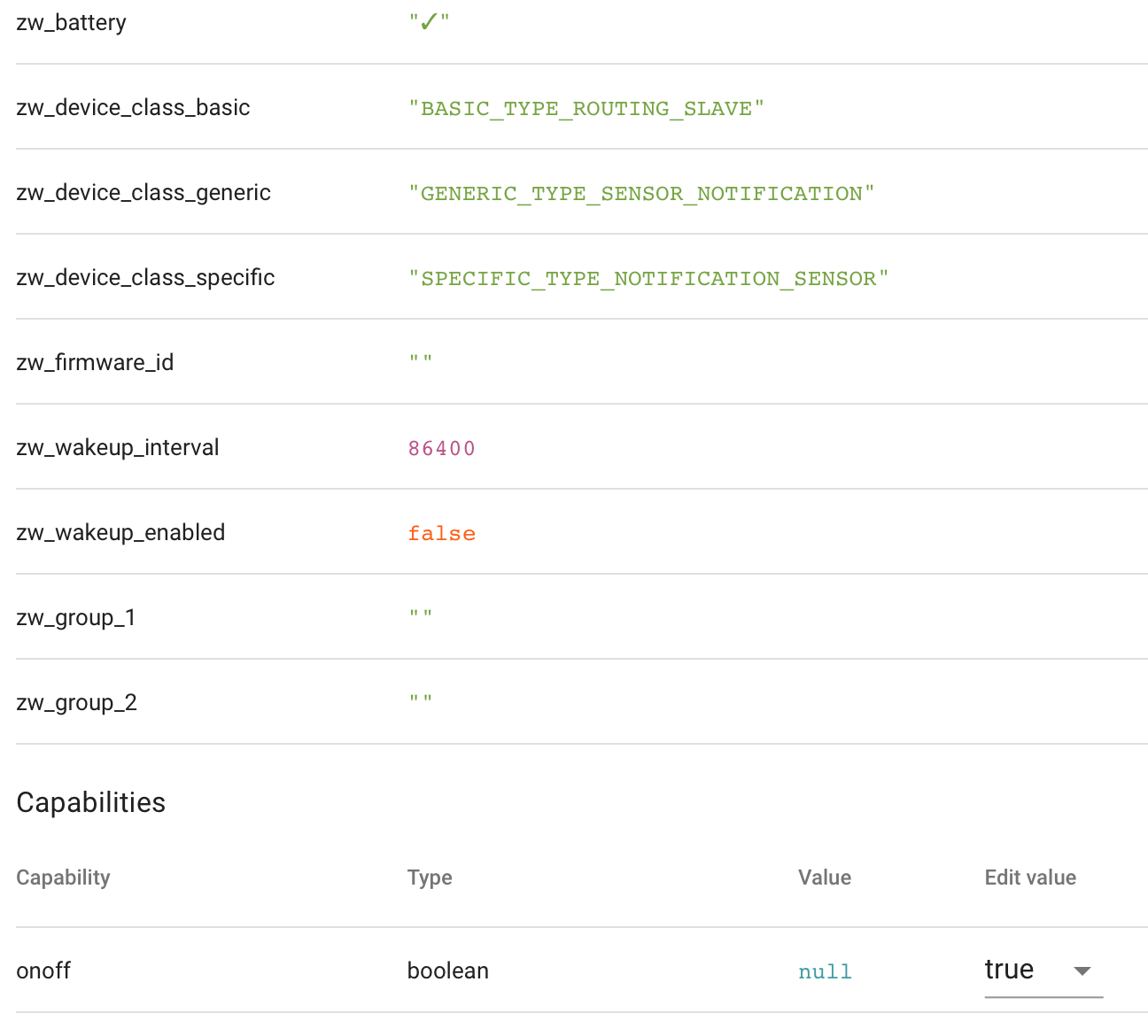Viewport: 1148px width, 1036px height.
Task: Click the false value of zw_wakeup_enabled
Action: (441, 534)
